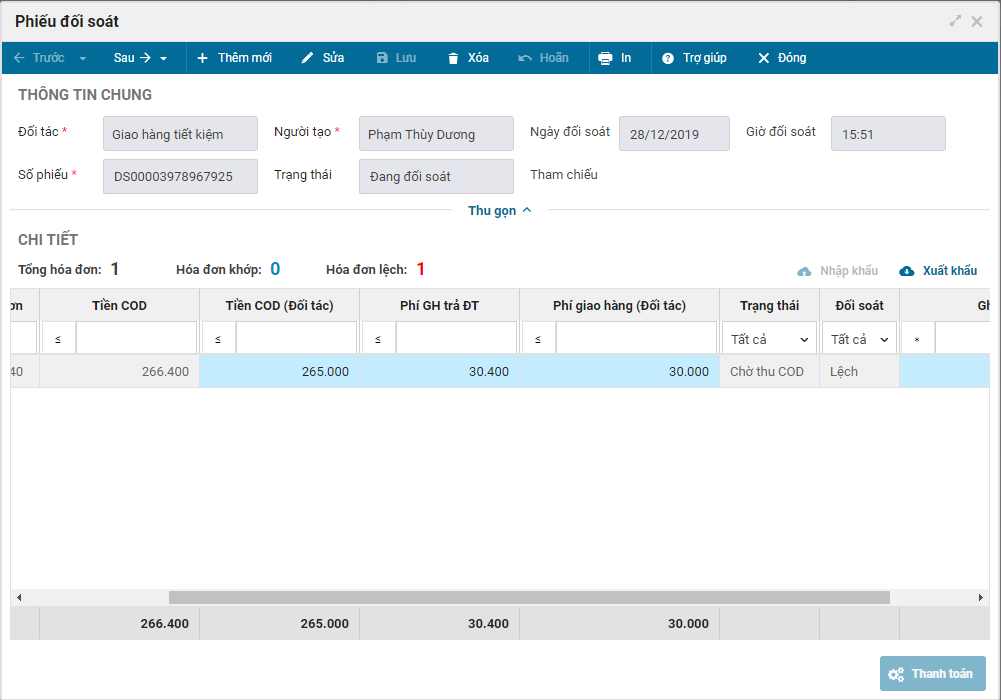Click the Trạng thái column header
Image resolution: width=1001 pixels, height=700 pixels.
(769, 306)
